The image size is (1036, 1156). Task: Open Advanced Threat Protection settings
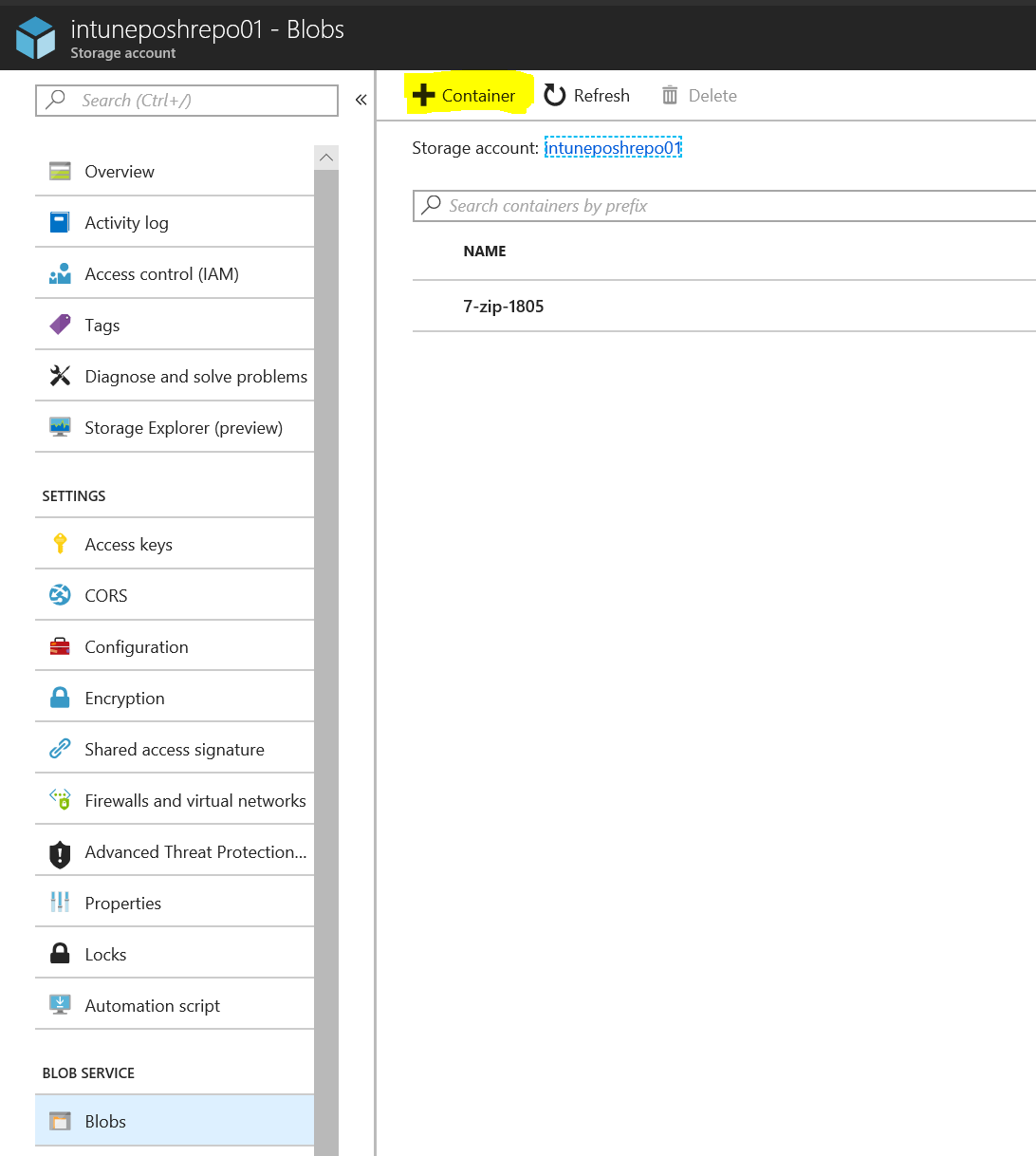(175, 851)
